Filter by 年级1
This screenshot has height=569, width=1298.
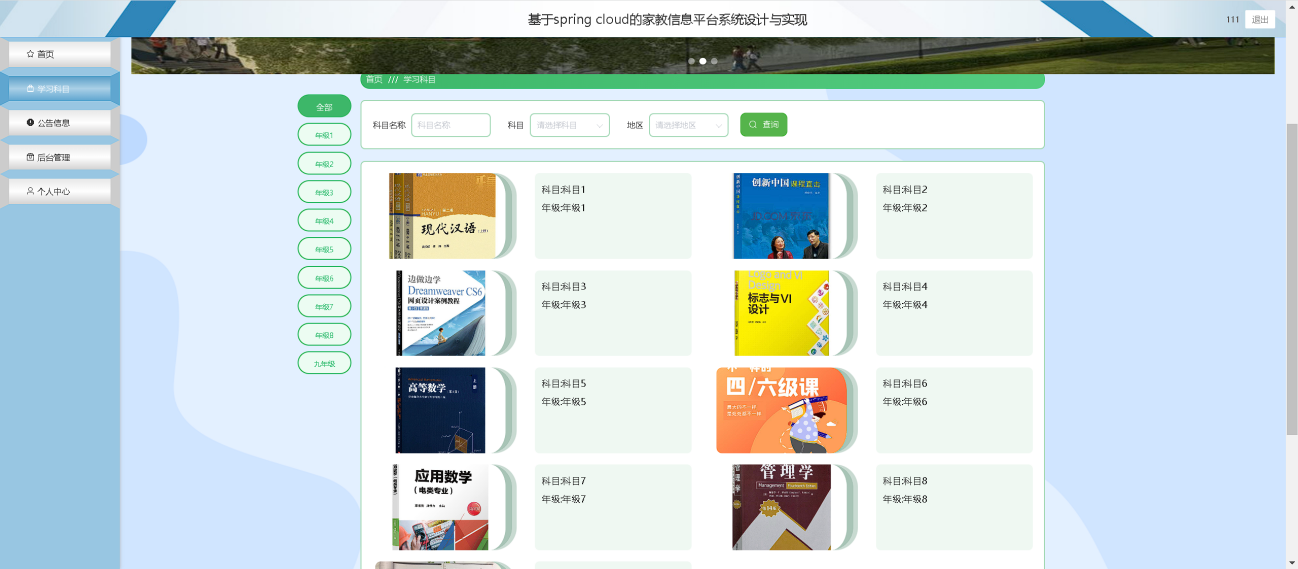tap(324, 135)
